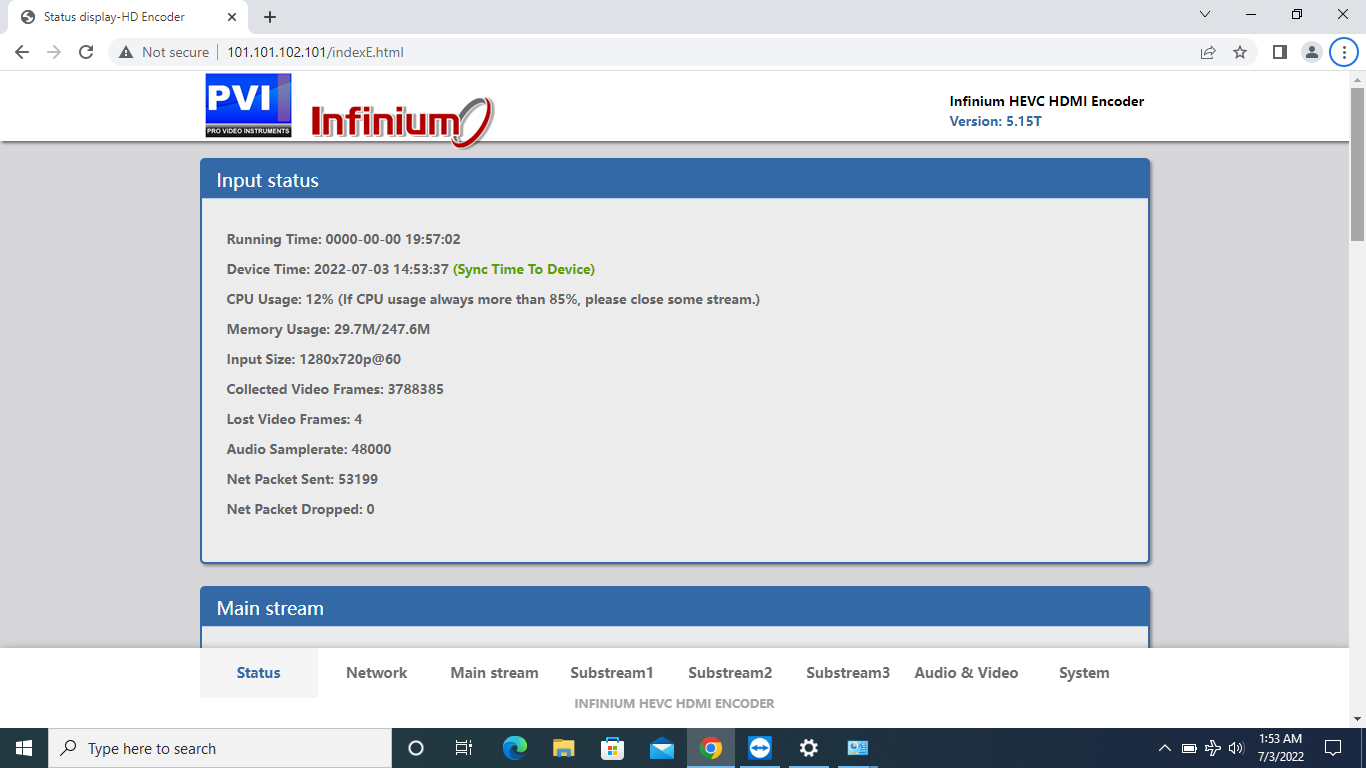The width and height of the screenshot is (1366, 768).
Task: Launch Microsoft Edge from taskbar
Action: pos(515,748)
